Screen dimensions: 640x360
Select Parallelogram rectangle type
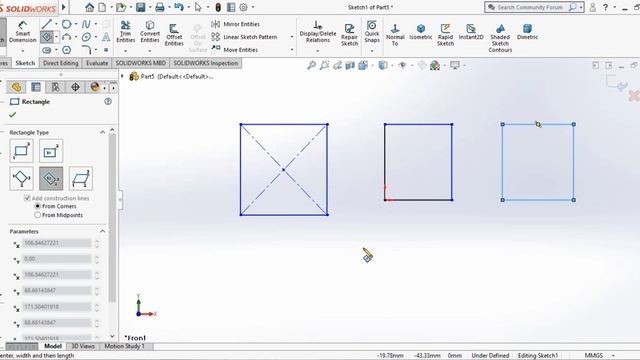81,178
